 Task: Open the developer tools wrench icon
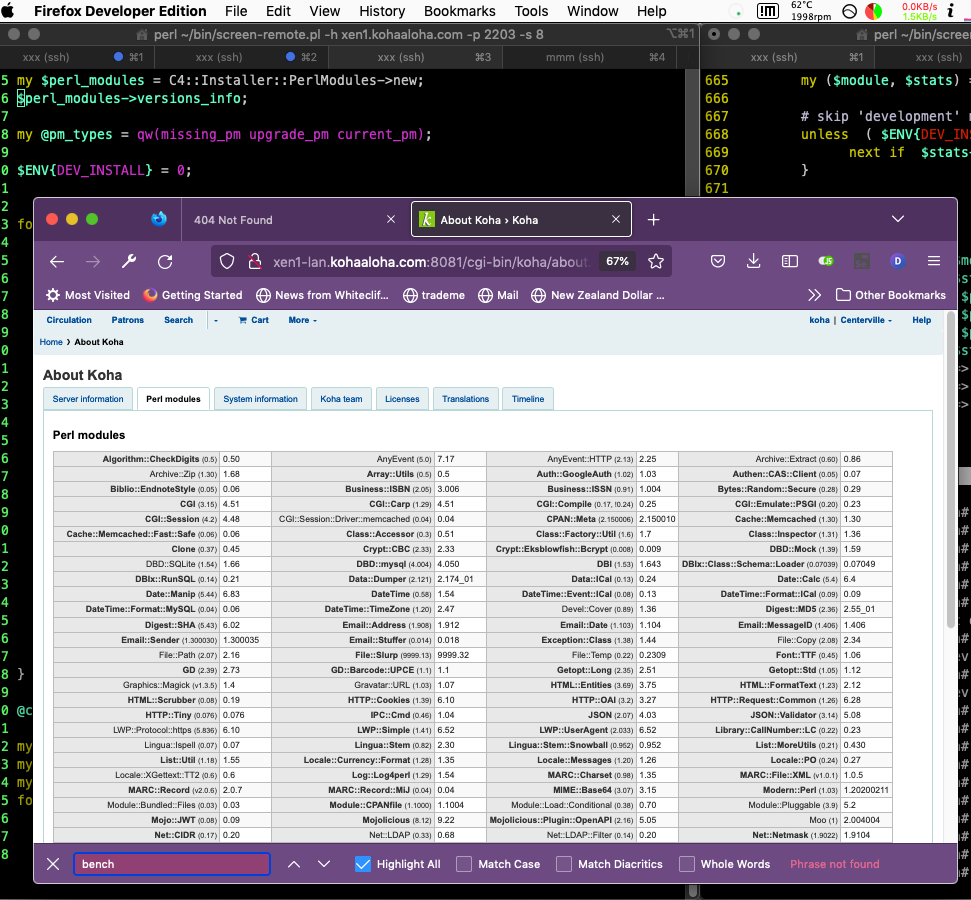(x=129, y=261)
